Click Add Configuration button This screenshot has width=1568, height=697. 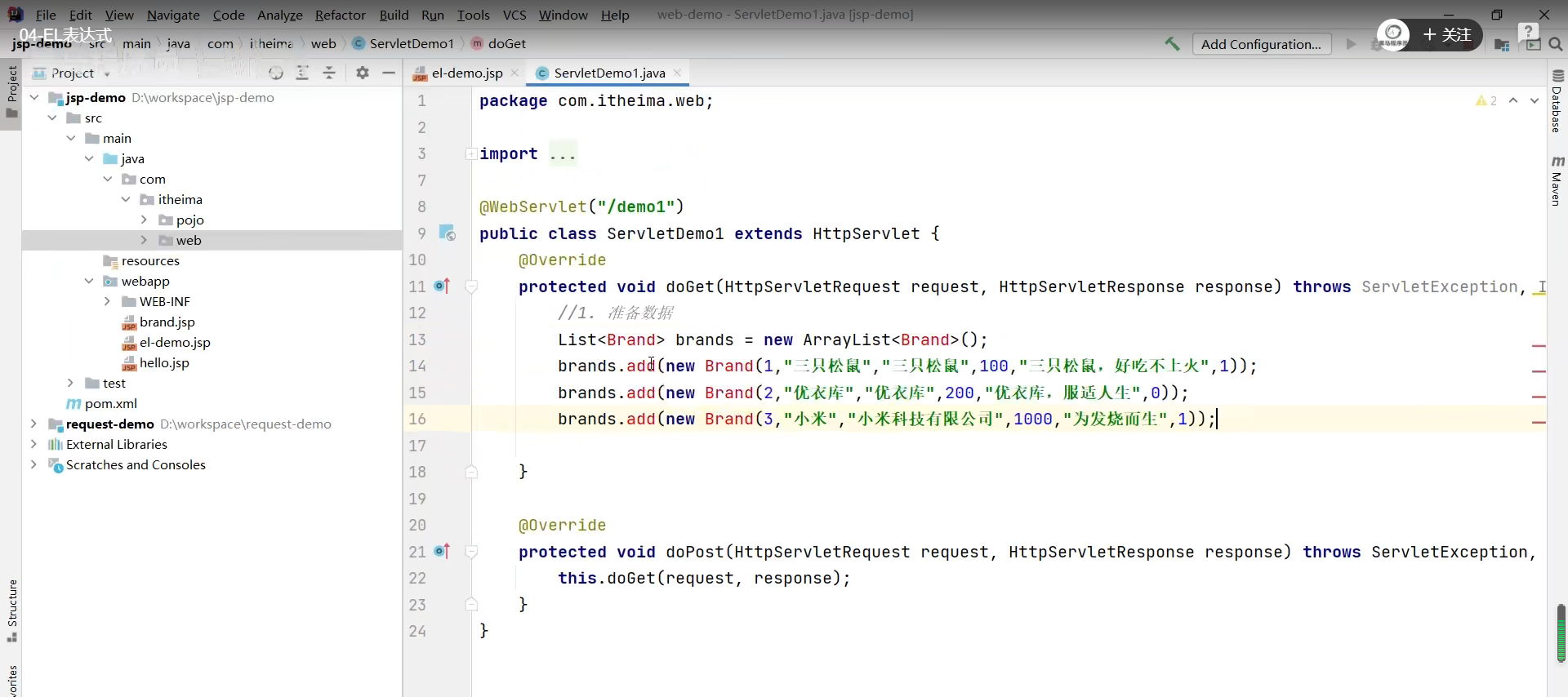click(1261, 44)
